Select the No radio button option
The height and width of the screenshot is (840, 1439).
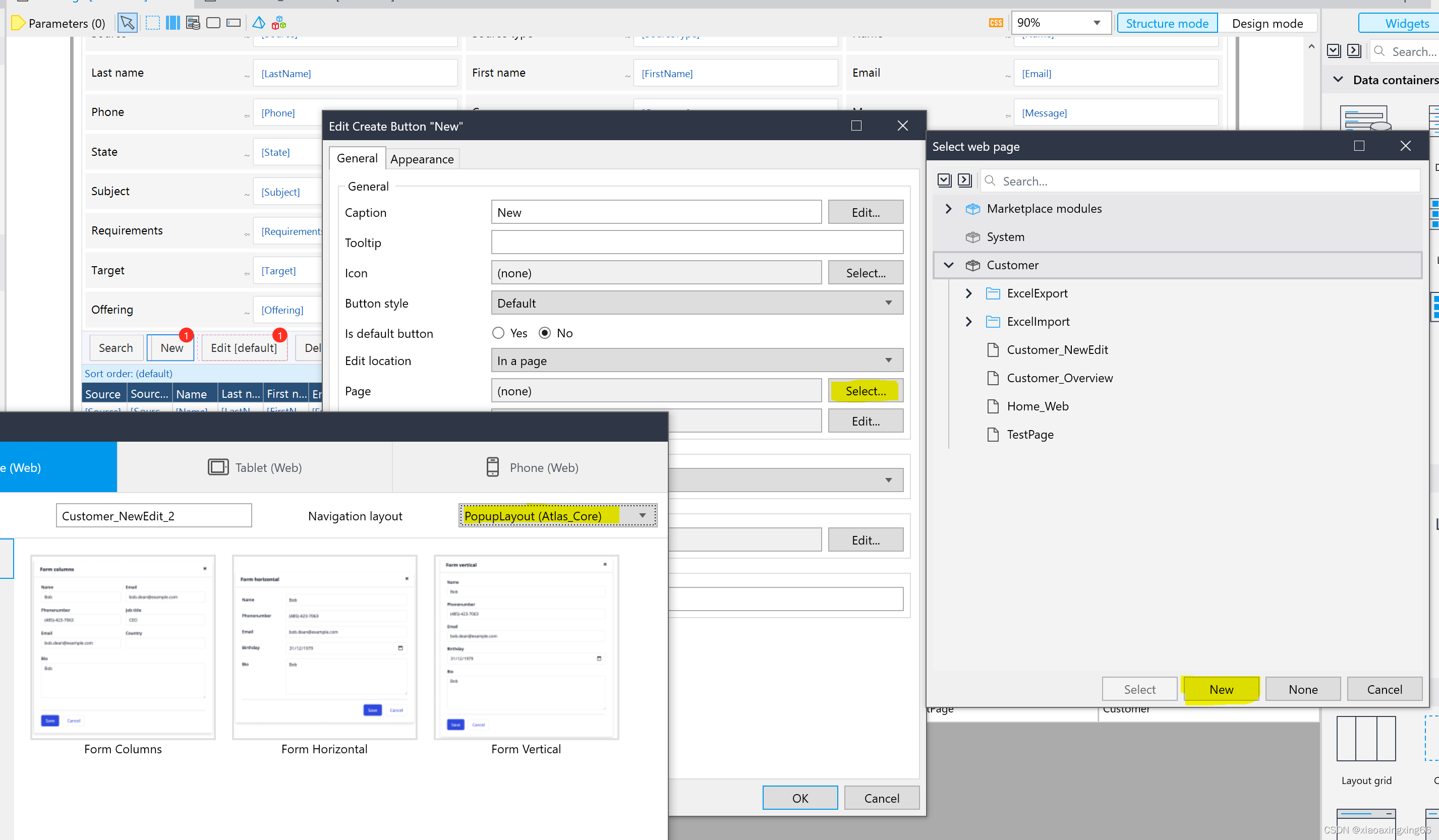[545, 333]
